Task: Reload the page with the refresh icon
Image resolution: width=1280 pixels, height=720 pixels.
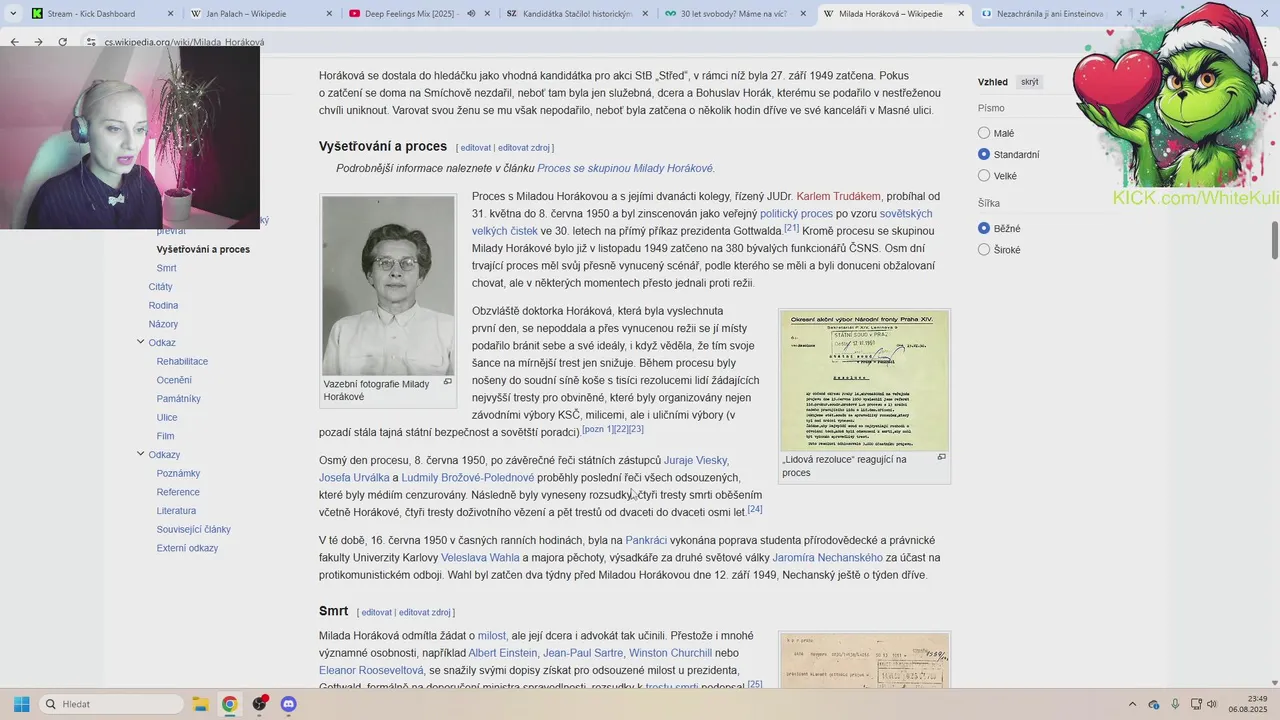Action: pos(62,42)
